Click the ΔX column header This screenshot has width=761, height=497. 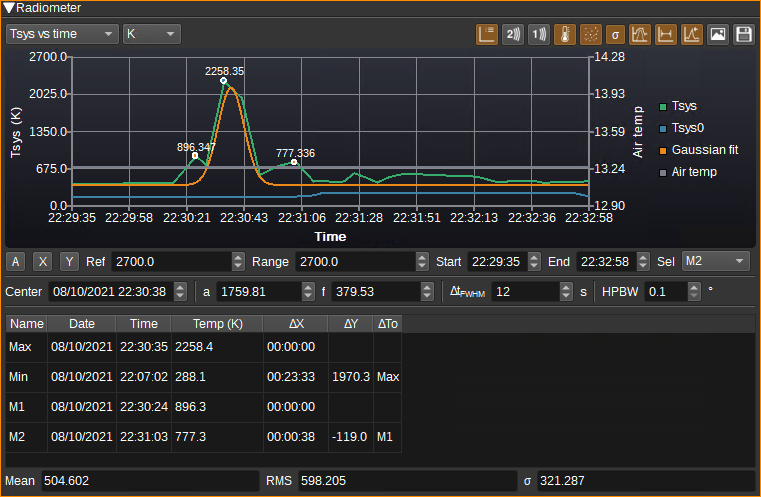[x=296, y=324]
